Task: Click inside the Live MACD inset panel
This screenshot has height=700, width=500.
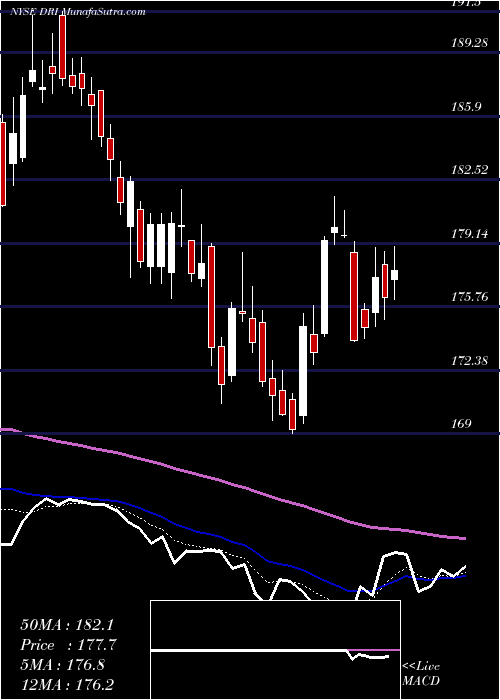Action: (x=275, y=650)
